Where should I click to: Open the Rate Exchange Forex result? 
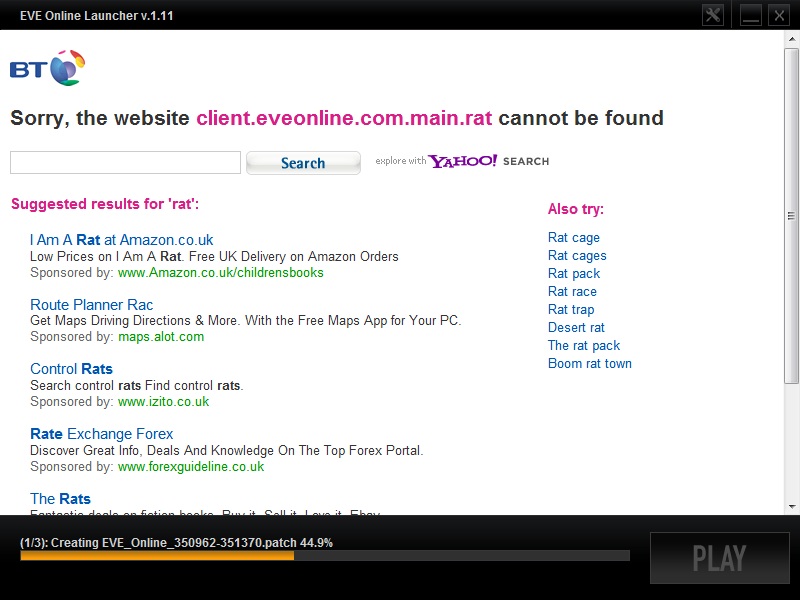point(102,434)
